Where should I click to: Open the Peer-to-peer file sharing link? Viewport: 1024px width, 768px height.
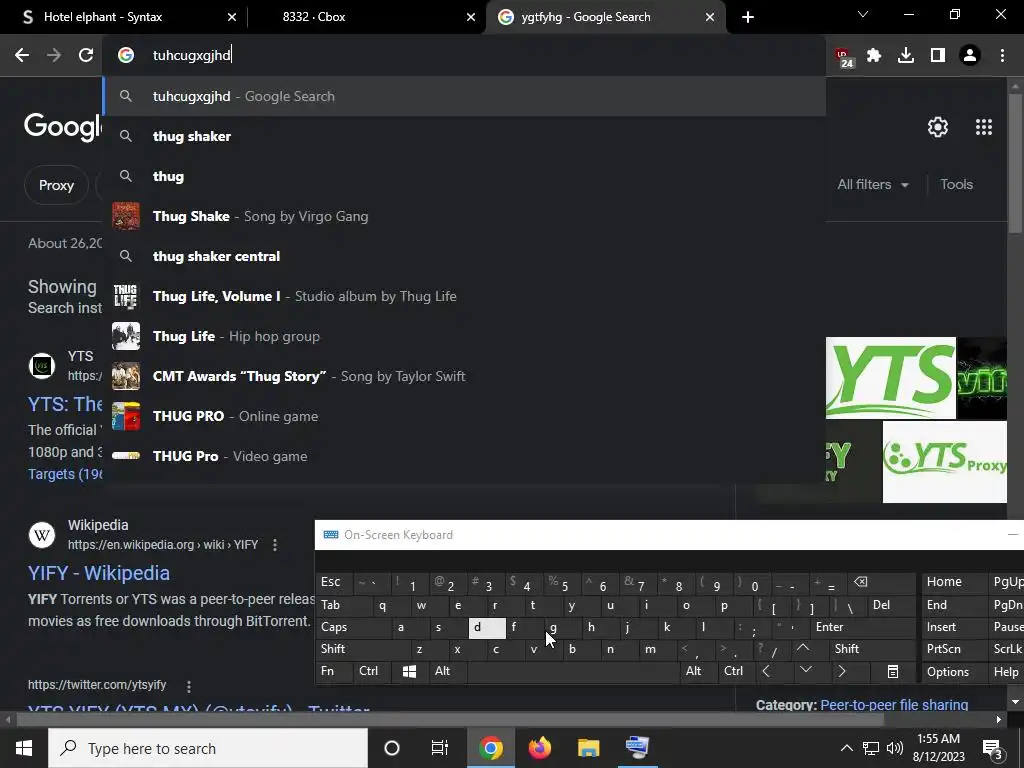(x=894, y=705)
